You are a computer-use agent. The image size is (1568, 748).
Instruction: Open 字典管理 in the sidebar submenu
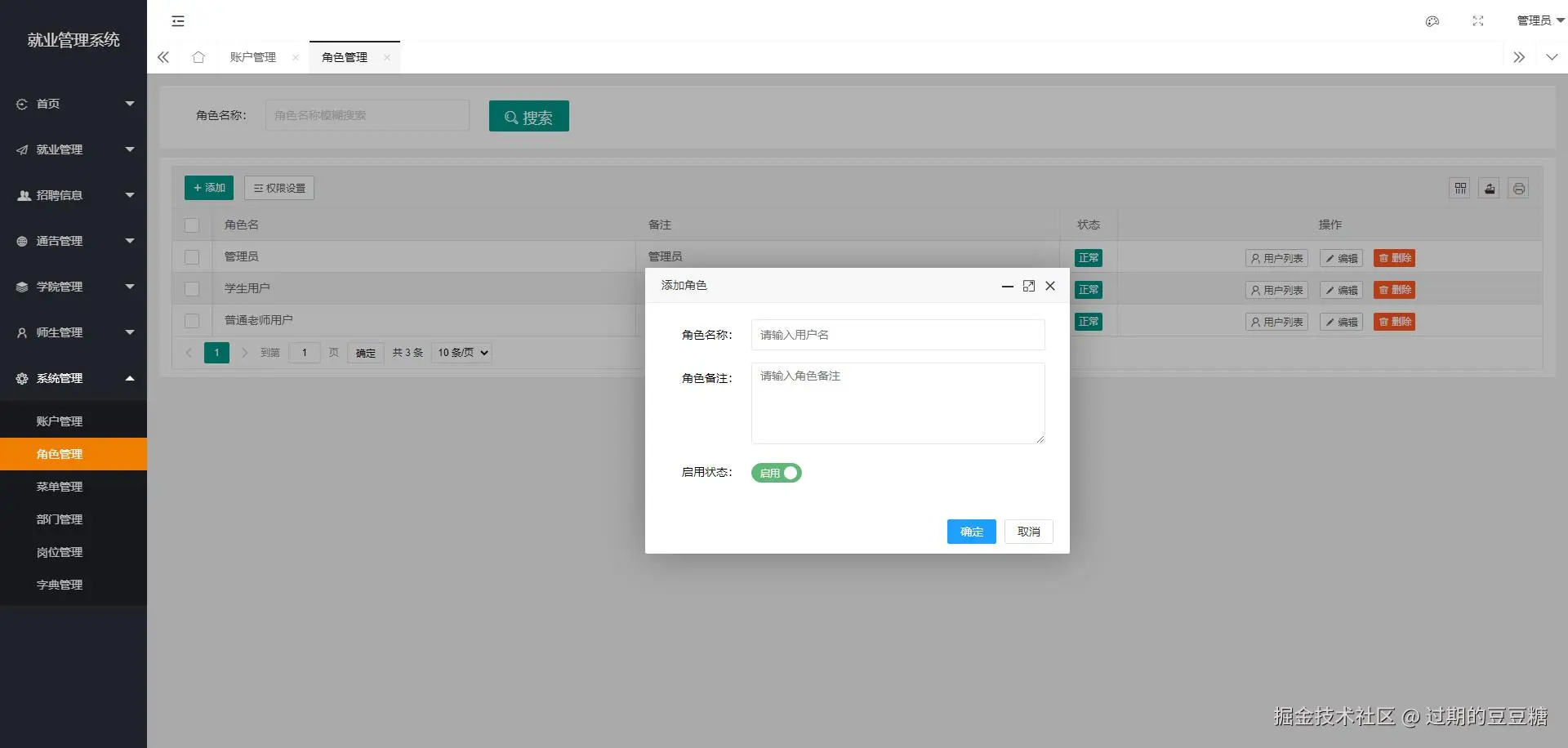[x=73, y=585]
